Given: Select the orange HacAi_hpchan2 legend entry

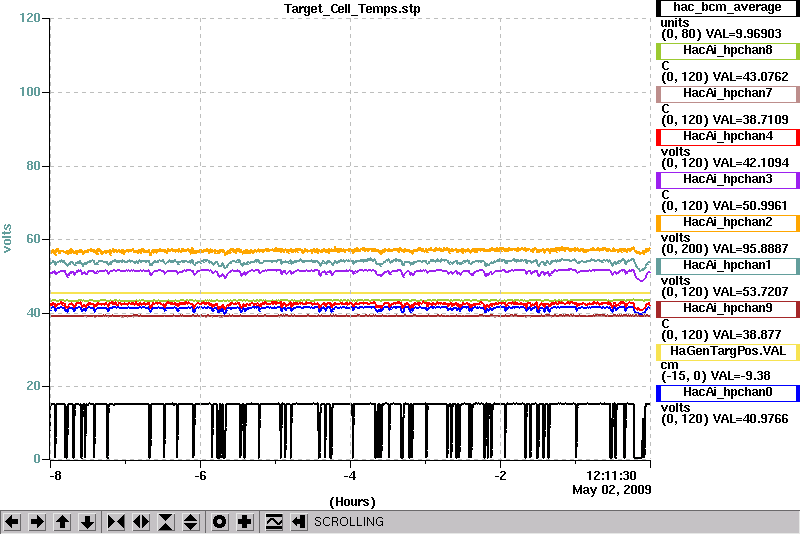Looking at the screenshot, I should pyautogui.click(x=728, y=223).
